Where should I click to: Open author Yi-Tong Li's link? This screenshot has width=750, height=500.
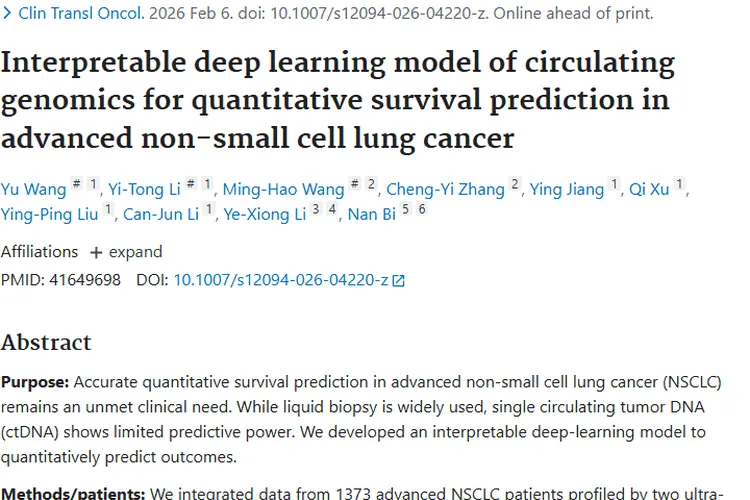(x=144, y=189)
